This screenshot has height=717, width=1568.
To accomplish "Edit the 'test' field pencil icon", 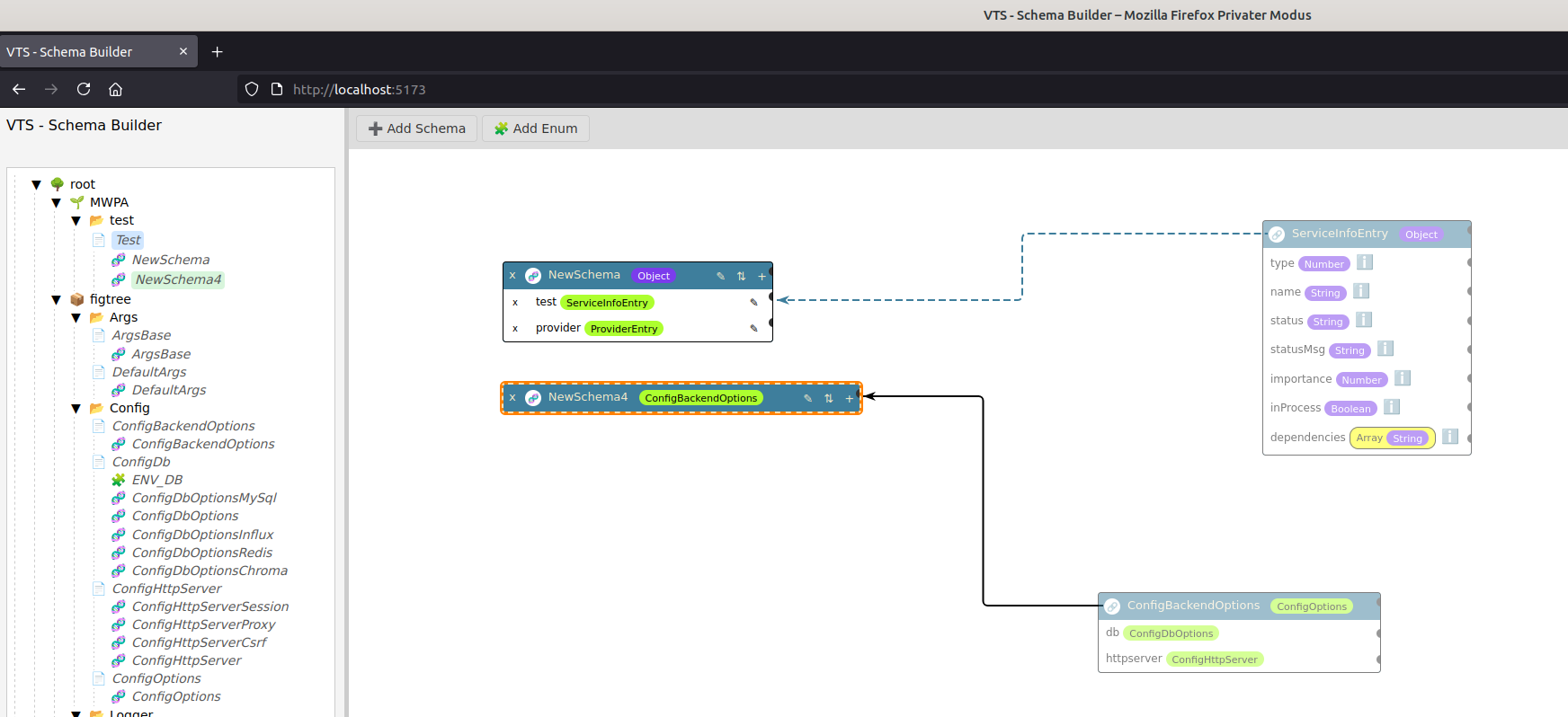I will pyautogui.click(x=753, y=303).
